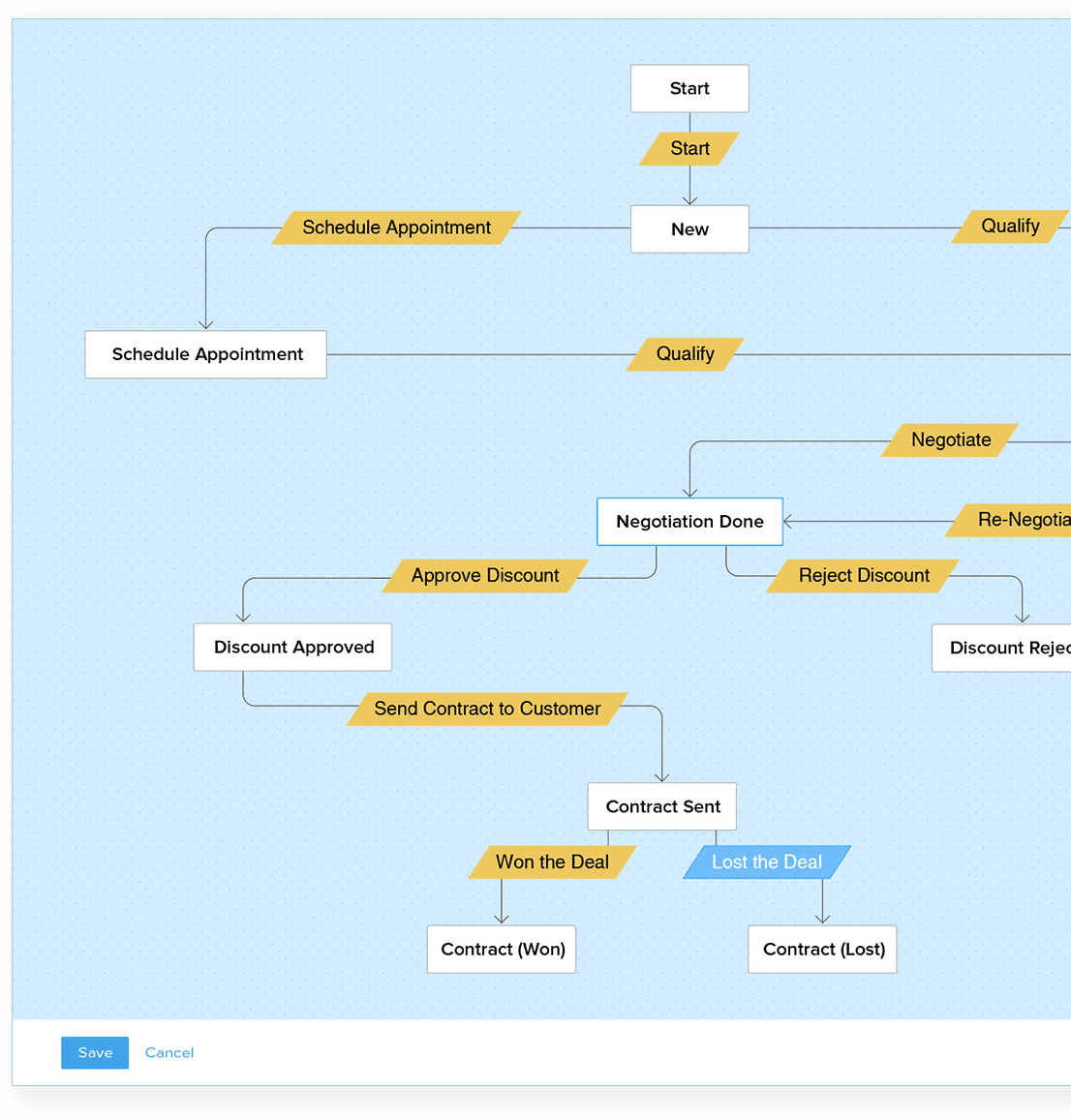Select the New state node

(689, 229)
